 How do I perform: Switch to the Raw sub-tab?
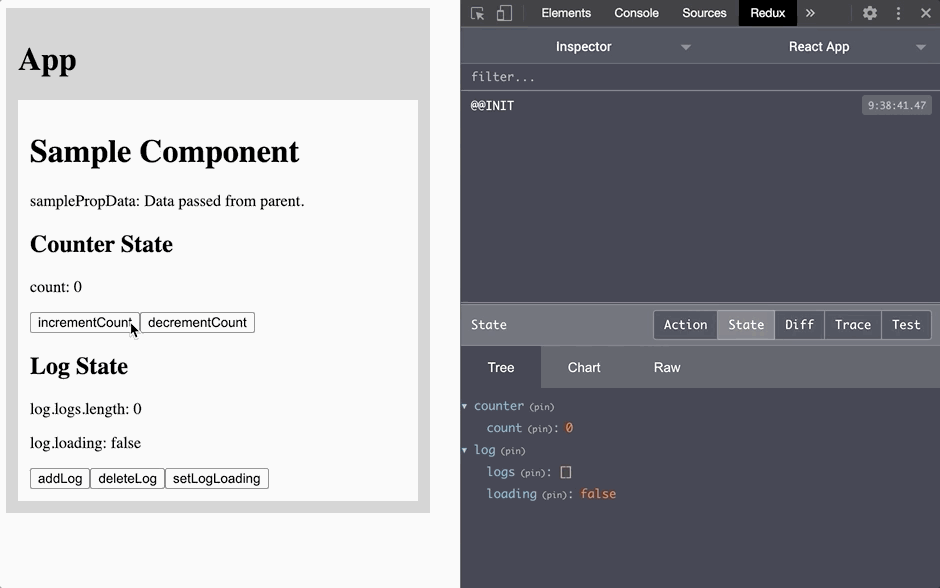click(x=667, y=367)
